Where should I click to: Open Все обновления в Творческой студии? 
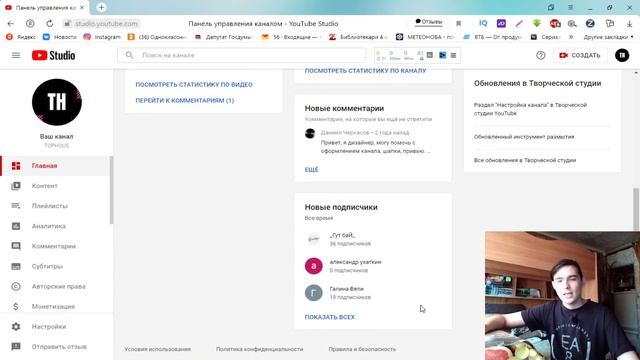(524, 160)
